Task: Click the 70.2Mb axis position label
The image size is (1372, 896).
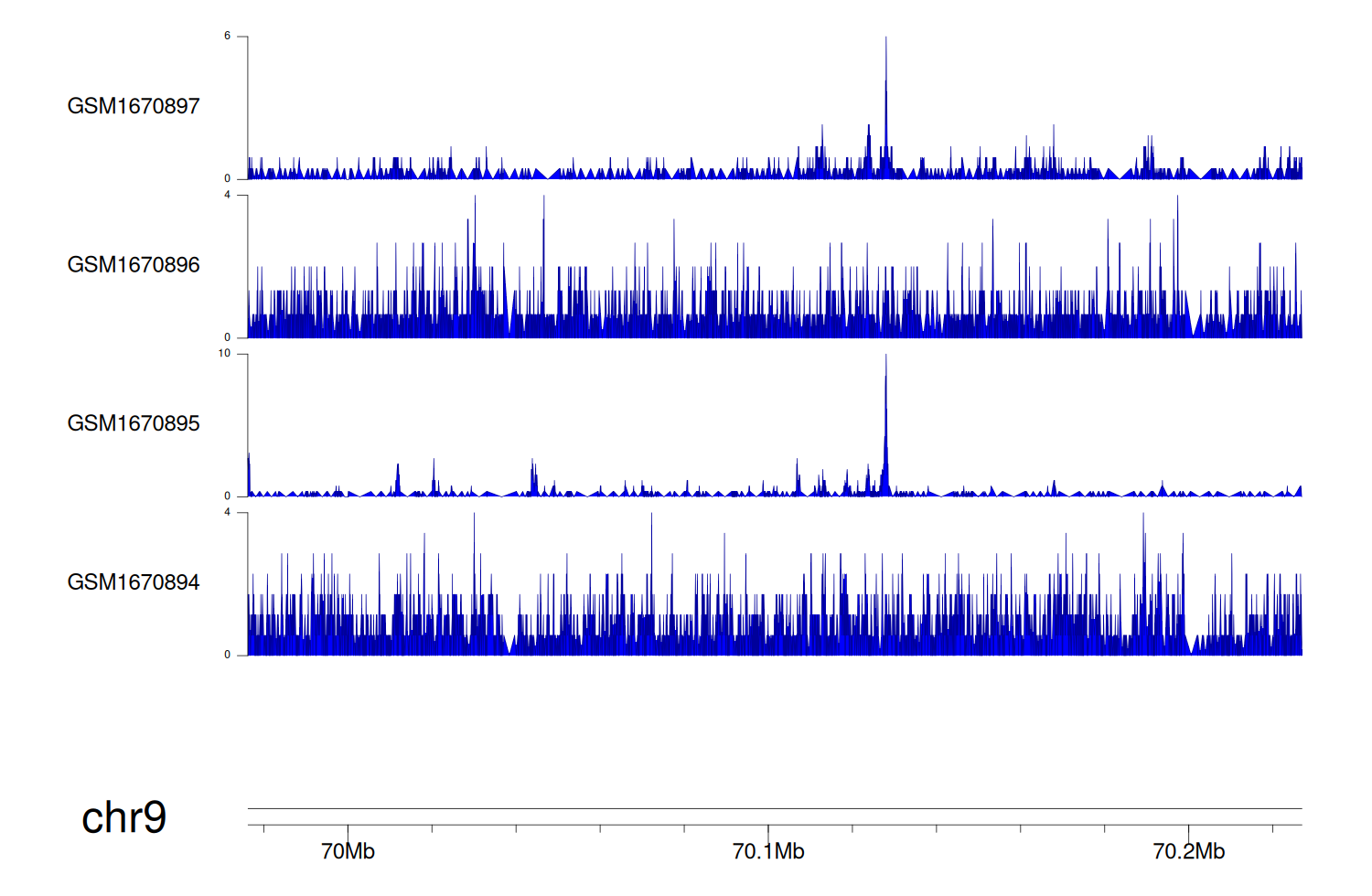Action: [1188, 851]
